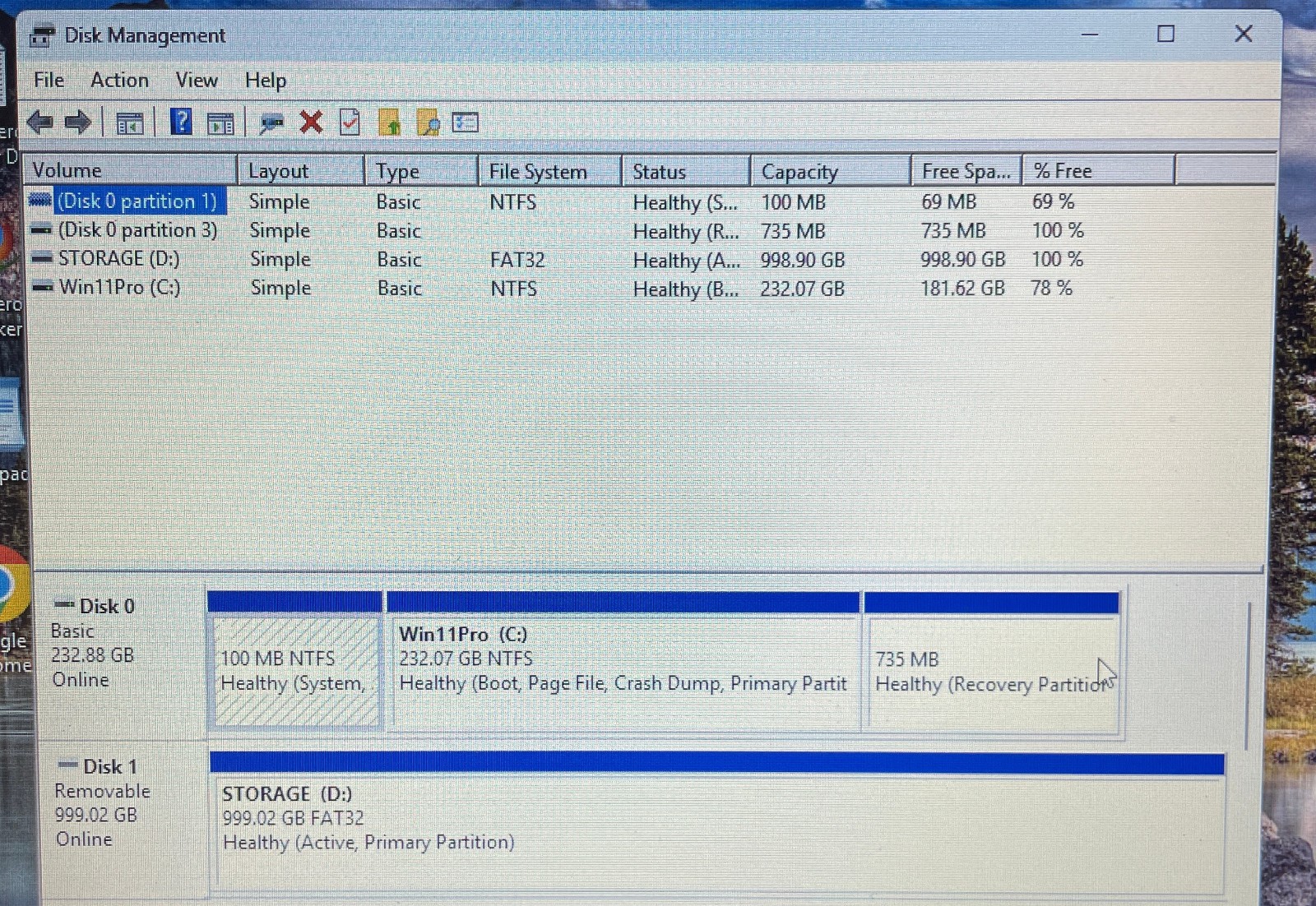This screenshot has width=1316, height=906.
Task: Click the Forward arrow toolbar icon
Action: click(78, 123)
